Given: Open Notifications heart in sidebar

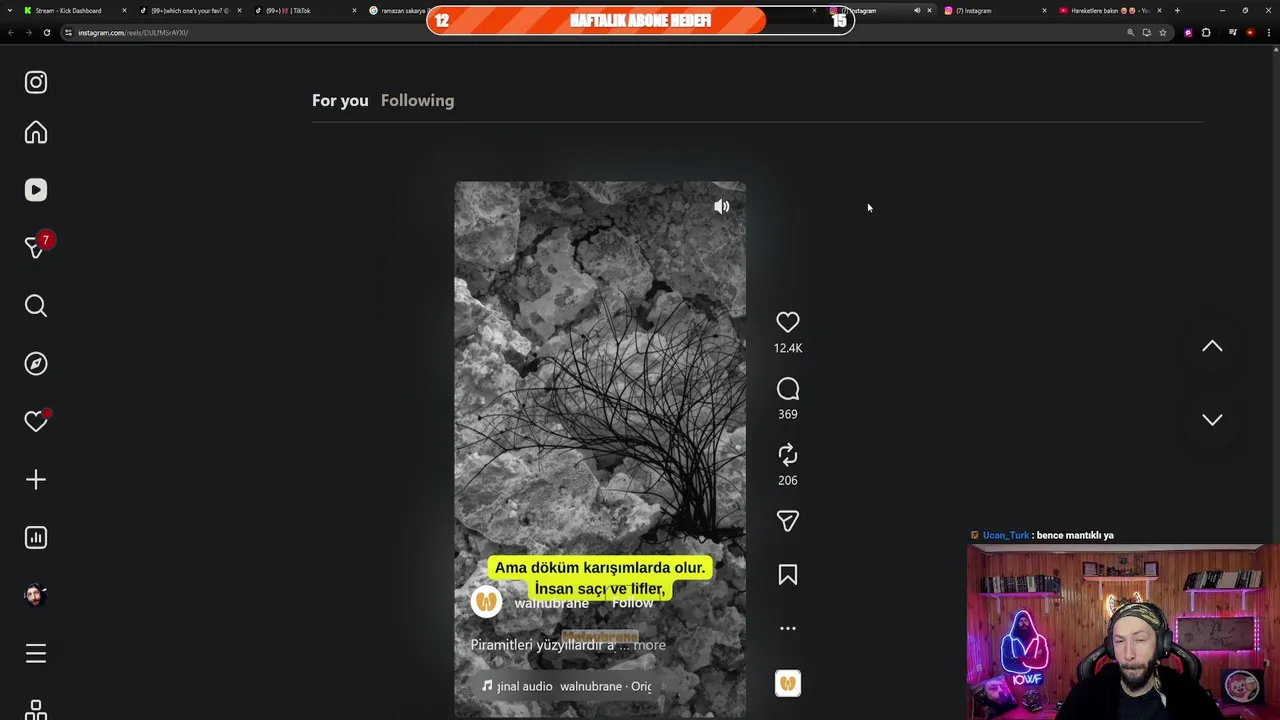Looking at the screenshot, I should click(36, 422).
